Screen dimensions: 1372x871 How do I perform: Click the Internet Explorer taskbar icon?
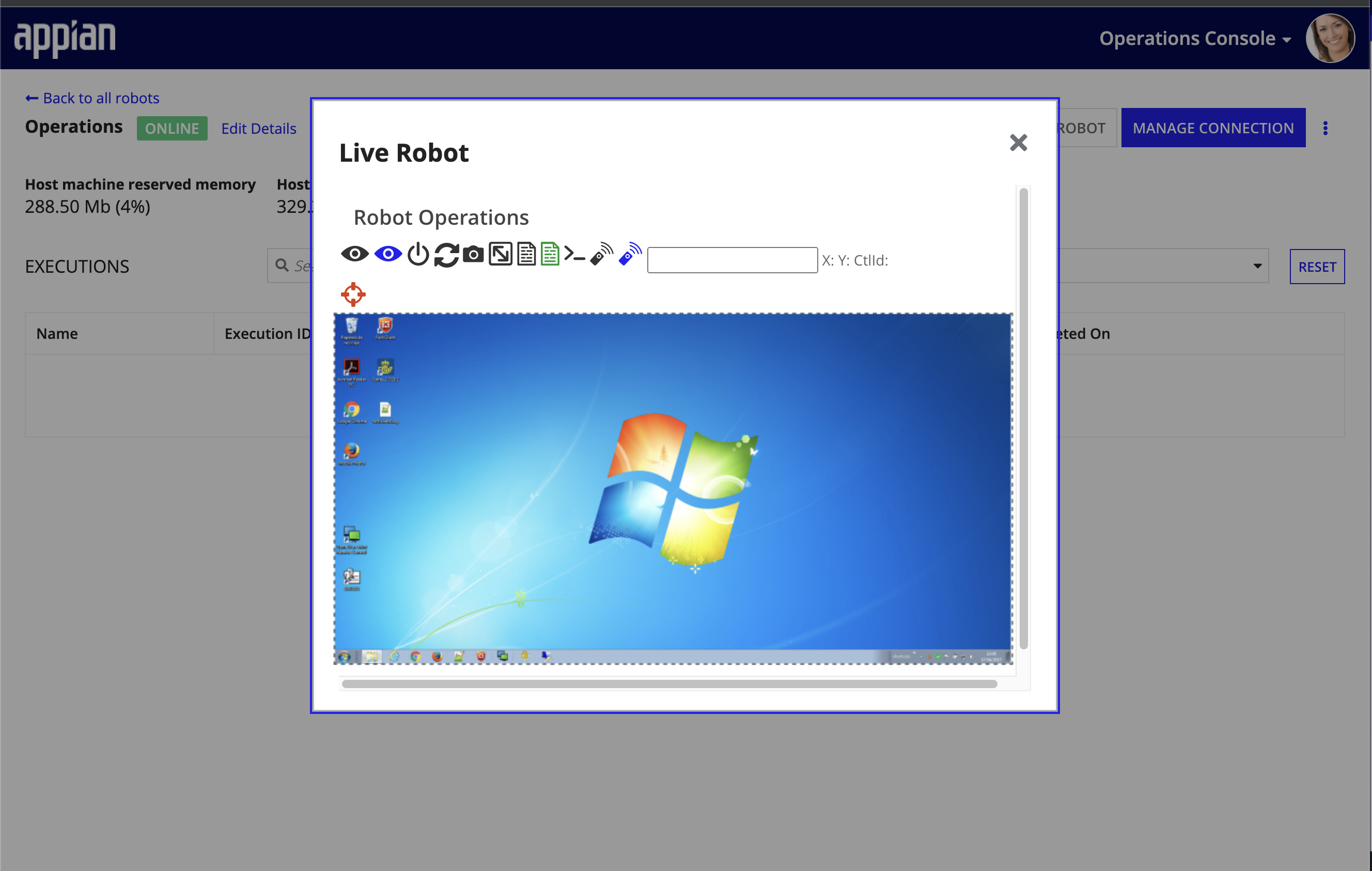[x=394, y=657]
